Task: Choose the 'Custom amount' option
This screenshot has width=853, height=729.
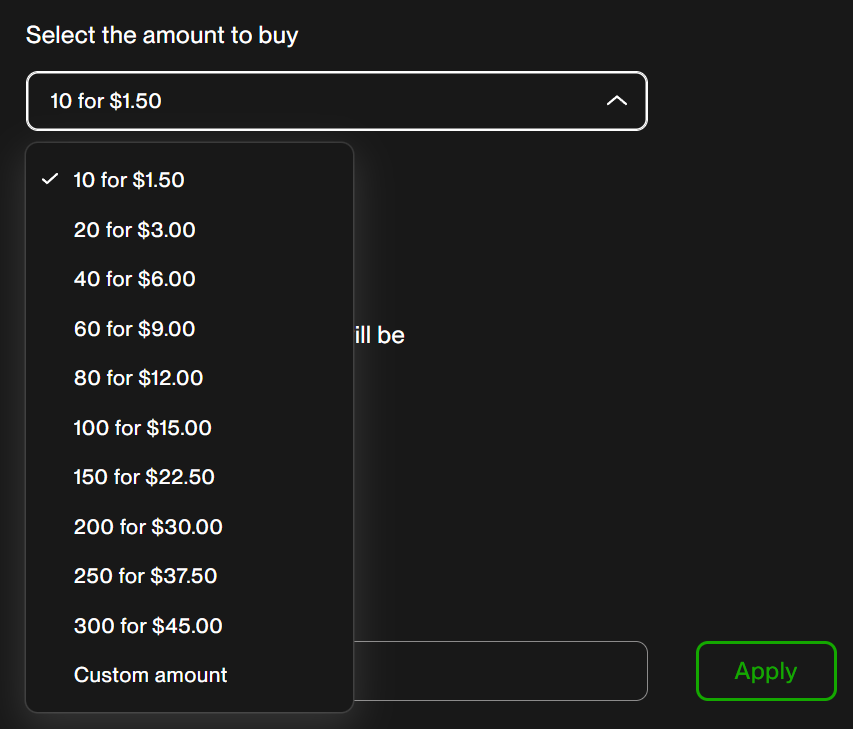Action: [x=150, y=675]
